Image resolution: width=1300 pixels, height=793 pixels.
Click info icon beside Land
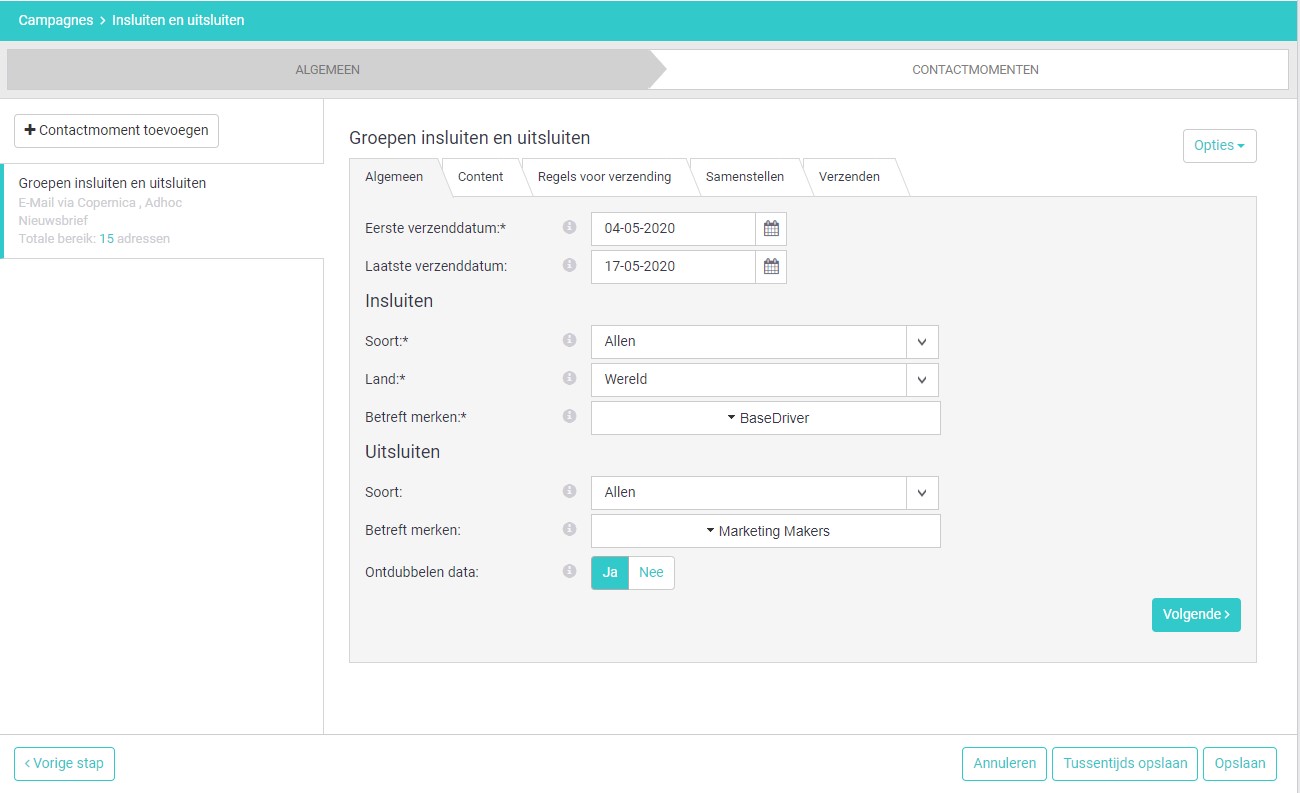pyautogui.click(x=569, y=378)
